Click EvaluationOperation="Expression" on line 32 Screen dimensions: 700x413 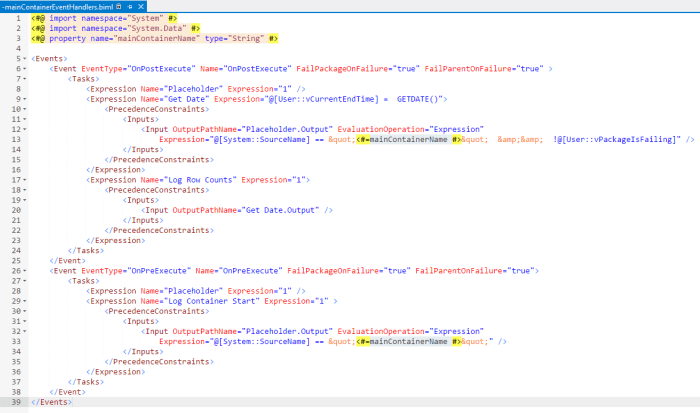(411, 331)
